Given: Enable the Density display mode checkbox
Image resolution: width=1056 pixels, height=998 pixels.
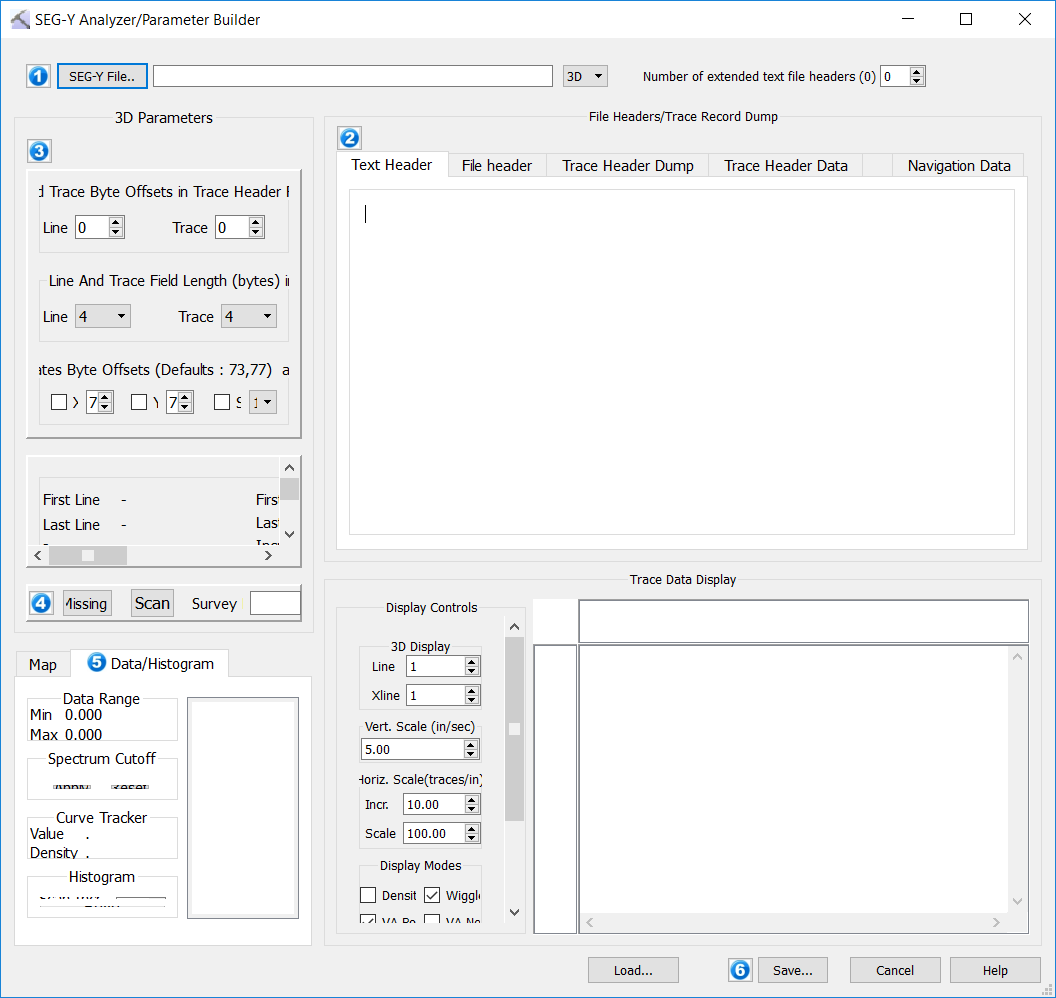Looking at the screenshot, I should click(368, 895).
